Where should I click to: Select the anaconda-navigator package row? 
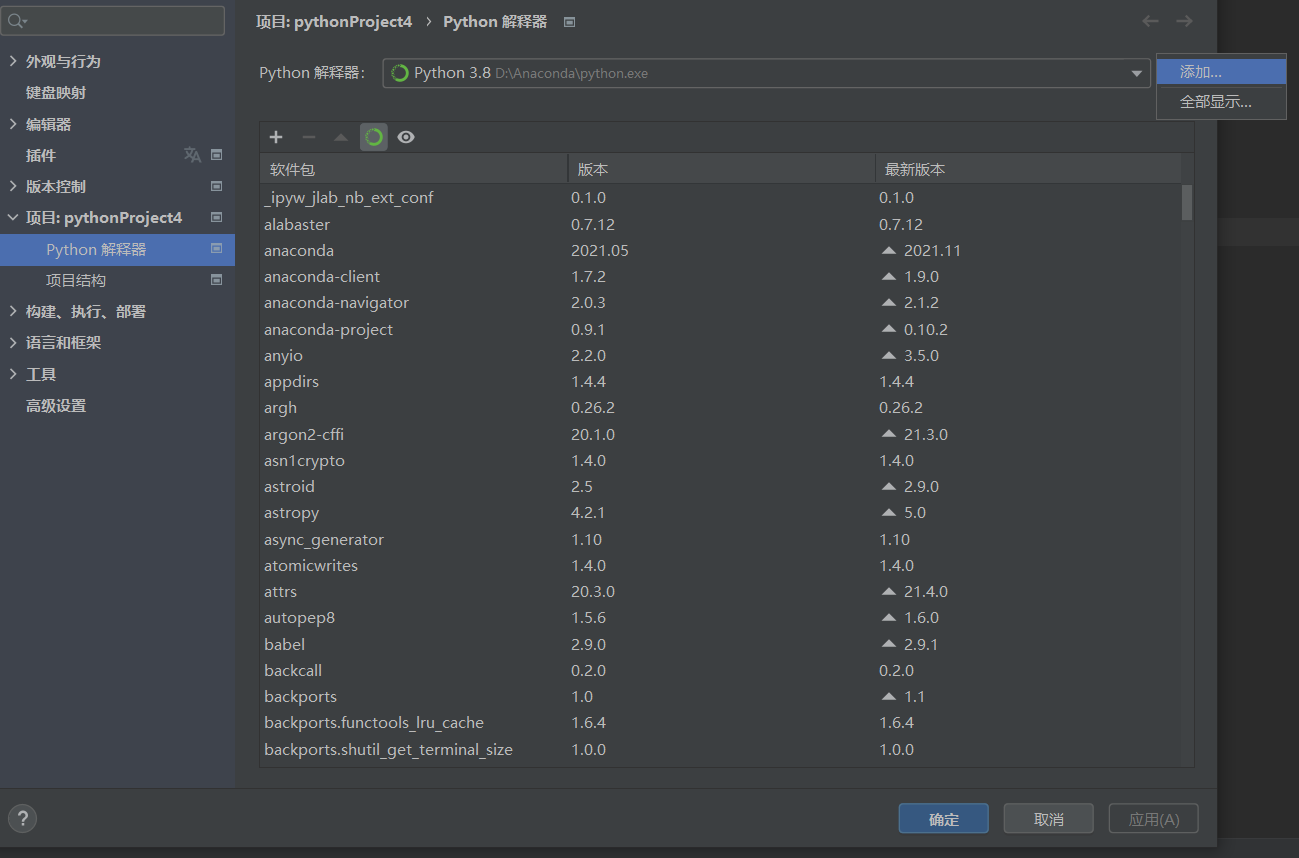[336, 302]
